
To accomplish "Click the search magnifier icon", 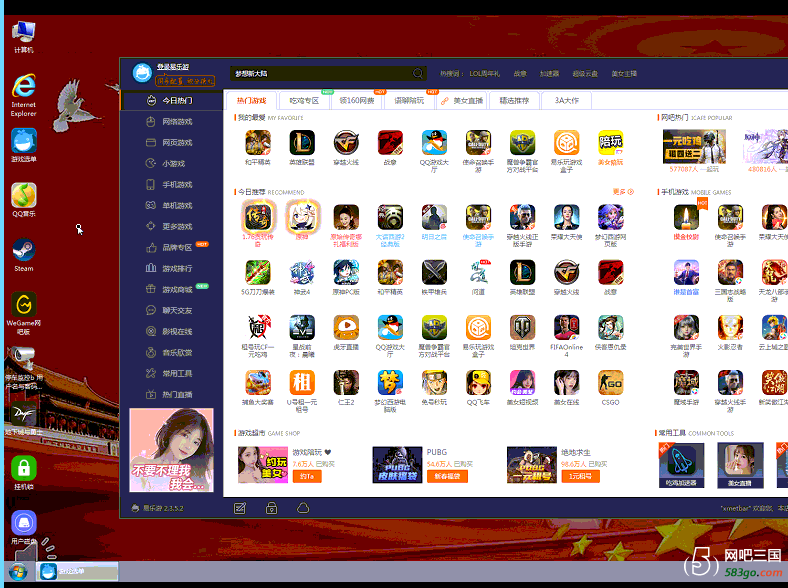I will [x=418, y=73].
